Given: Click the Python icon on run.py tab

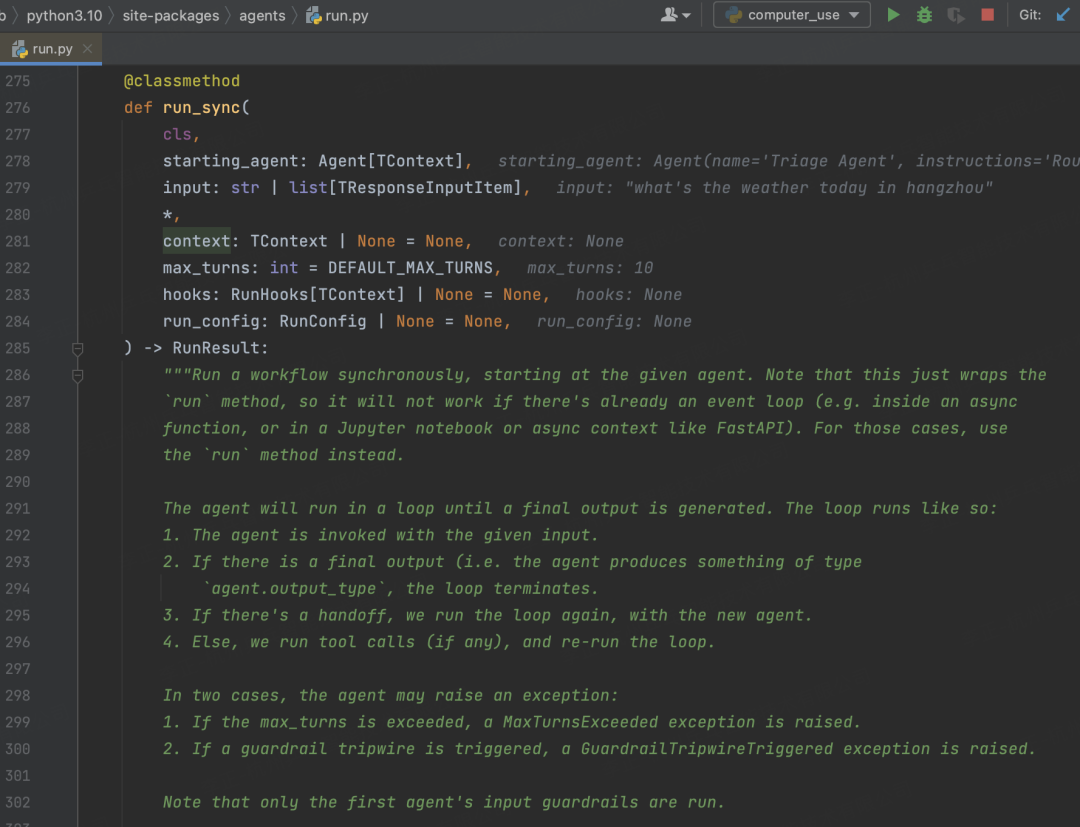Looking at the screenshot, I should tap(19, 49).
